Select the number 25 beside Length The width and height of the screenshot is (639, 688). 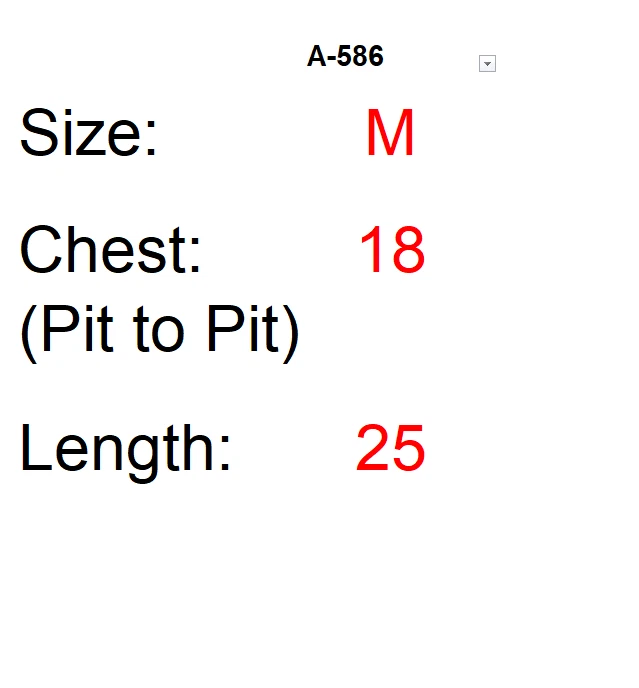390,449
